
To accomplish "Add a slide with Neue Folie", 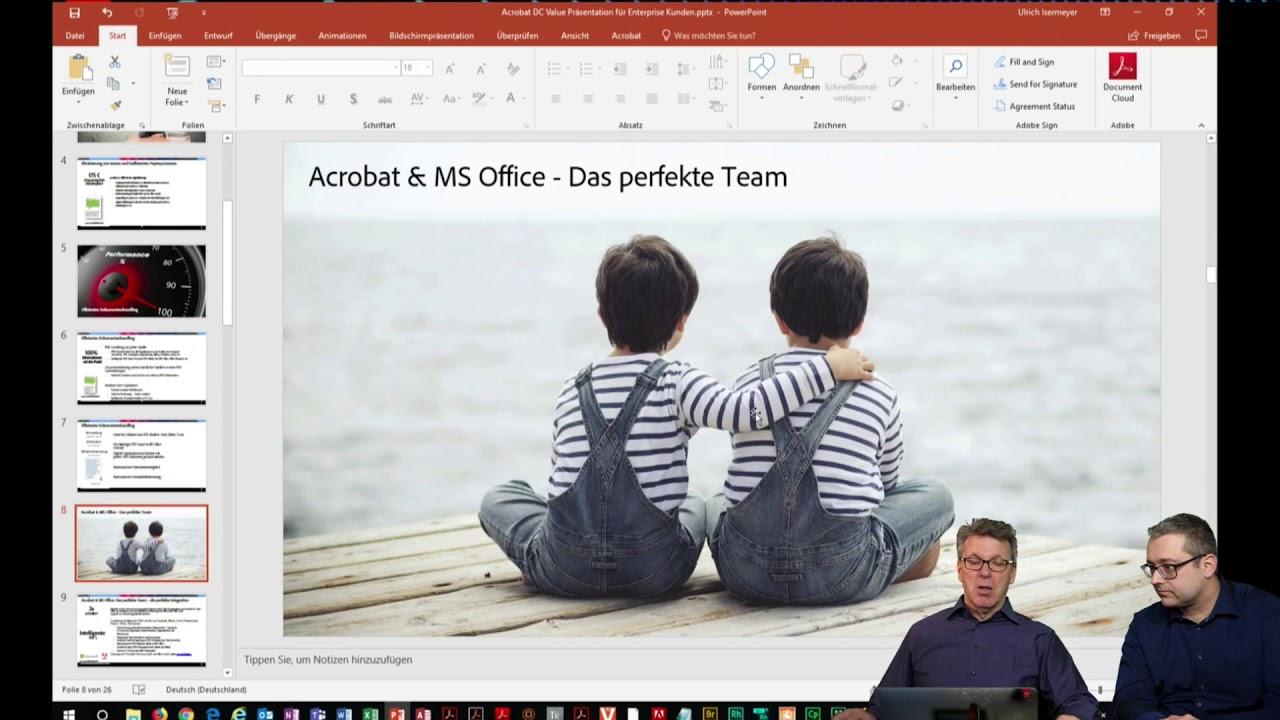I will pyautogui.click(x=177, y=80).
